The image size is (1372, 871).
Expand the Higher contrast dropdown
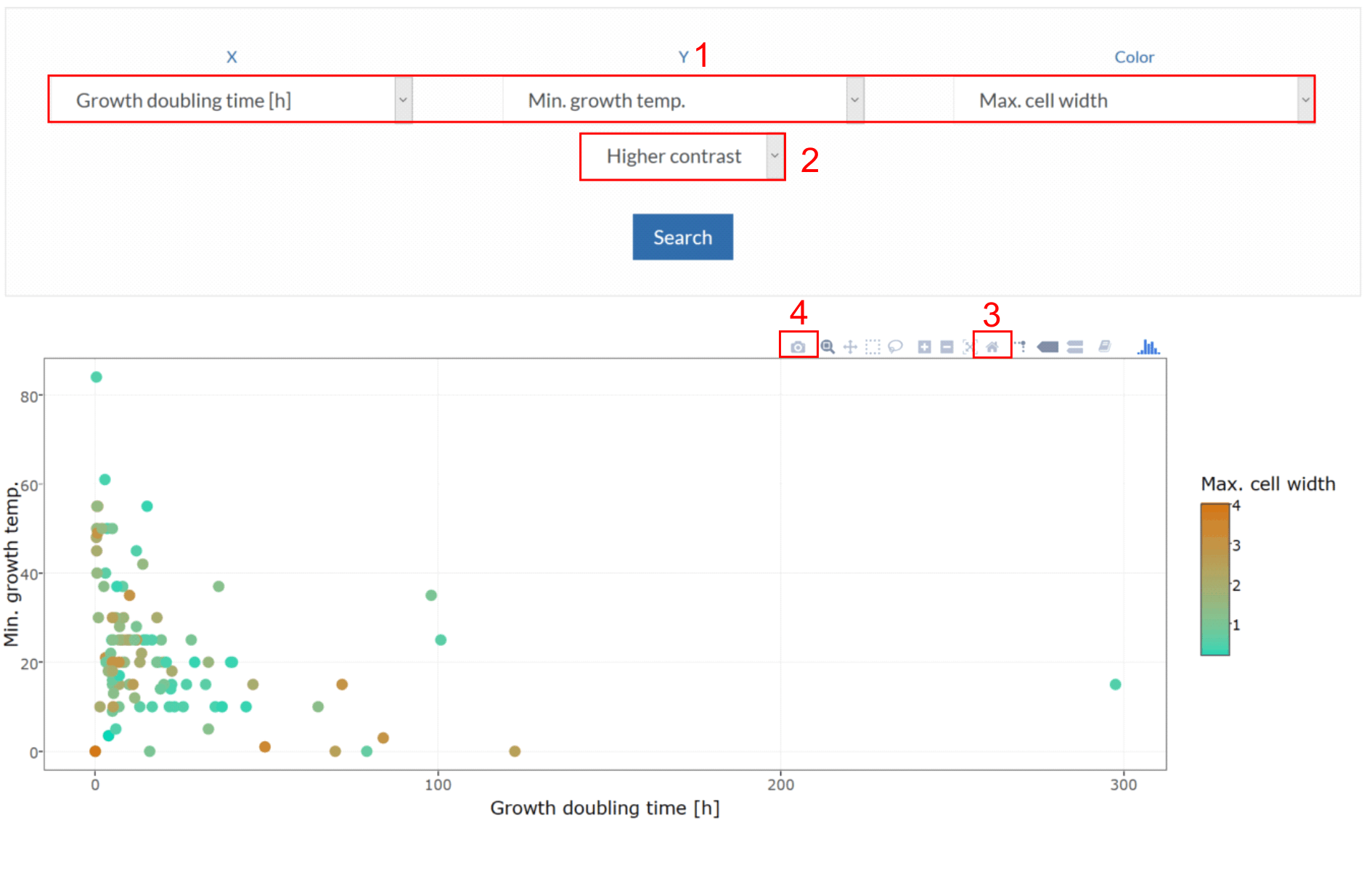point(682,156)
